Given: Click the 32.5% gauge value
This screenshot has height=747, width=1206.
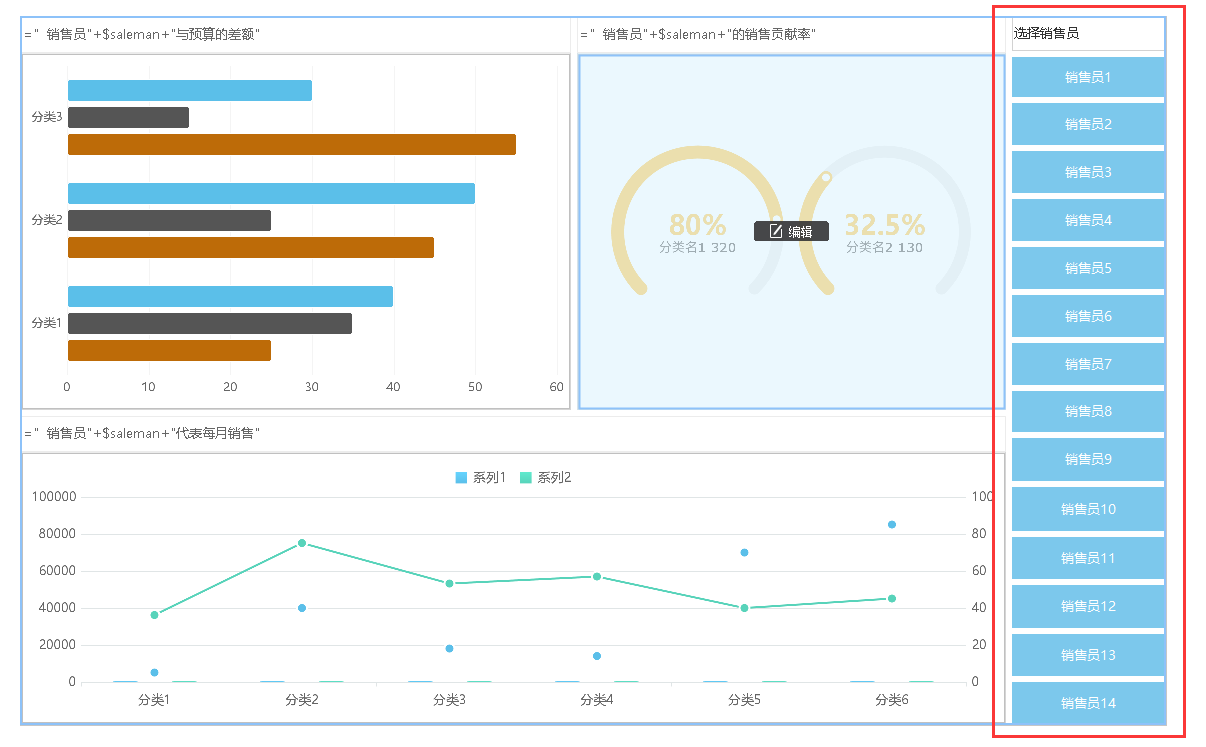Looking at the screenshot, I should [885, 225].
